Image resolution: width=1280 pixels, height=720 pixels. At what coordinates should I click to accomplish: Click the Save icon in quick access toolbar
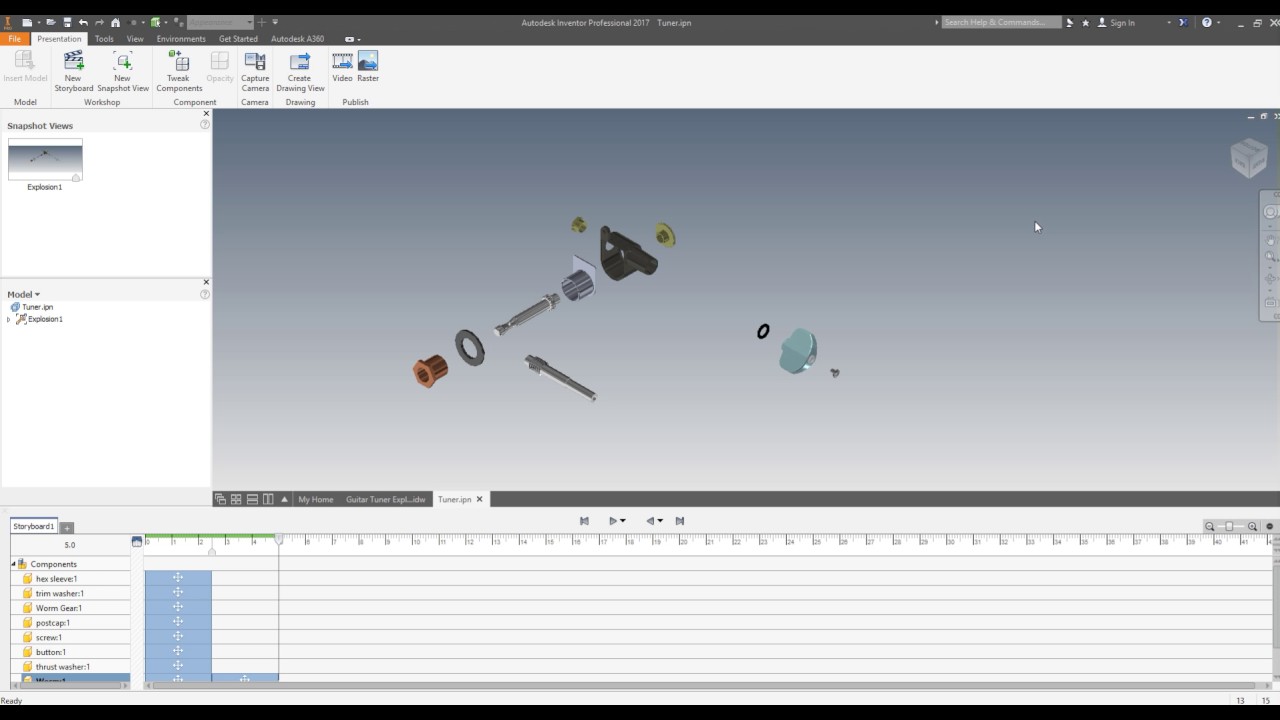tap(67, 22)
